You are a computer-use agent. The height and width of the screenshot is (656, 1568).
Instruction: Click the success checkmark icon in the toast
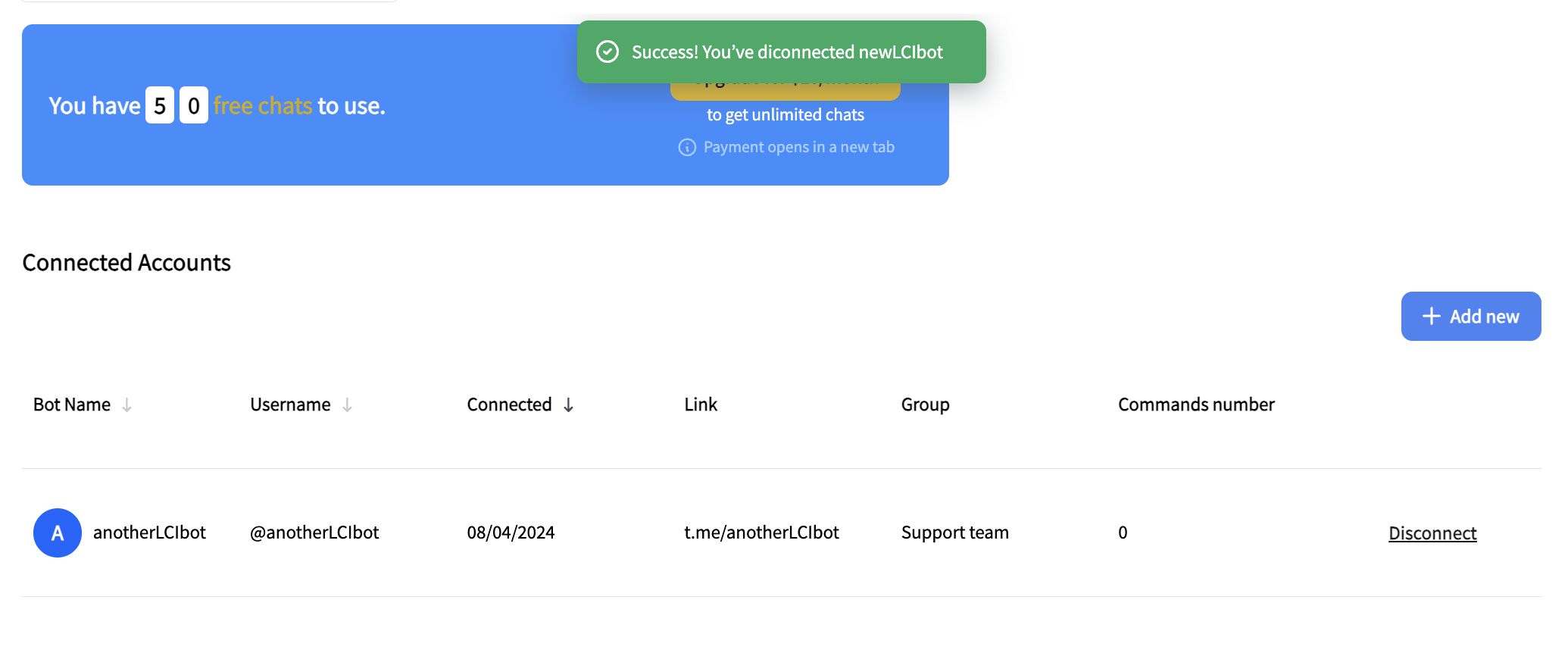click(x=608, y=52)
